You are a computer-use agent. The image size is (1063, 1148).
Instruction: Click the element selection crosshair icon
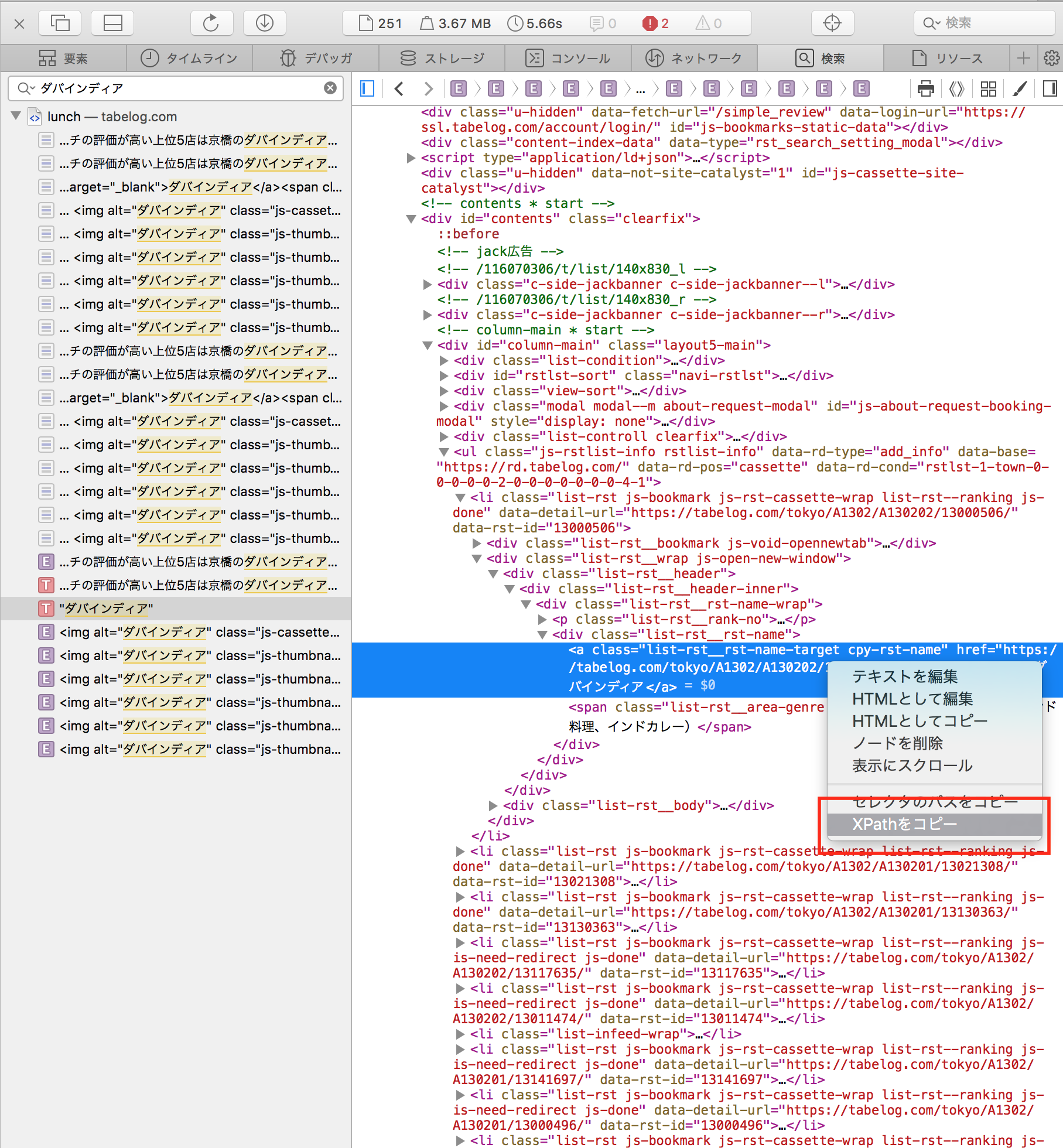(832, 23)
